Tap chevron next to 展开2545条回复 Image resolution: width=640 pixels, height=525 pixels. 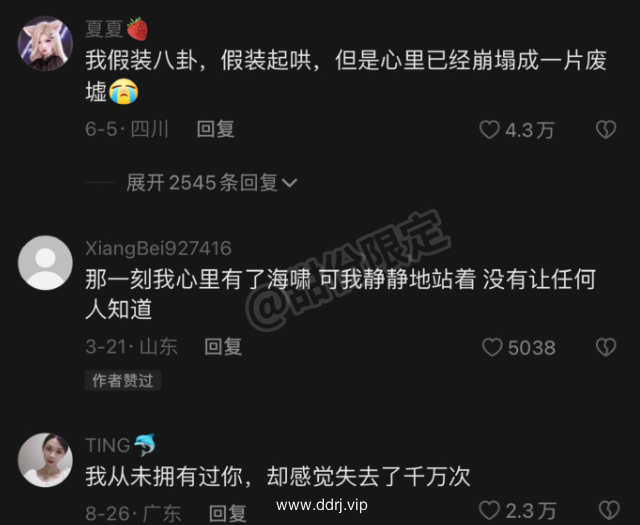pyautogui.click(x=289, y=183)
